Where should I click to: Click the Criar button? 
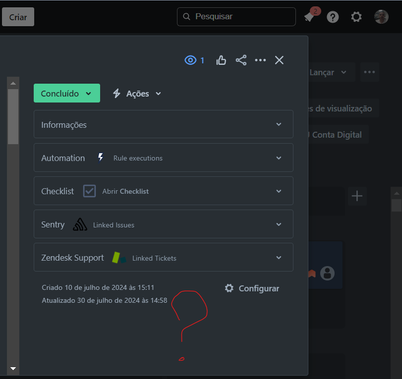[18, 17]
